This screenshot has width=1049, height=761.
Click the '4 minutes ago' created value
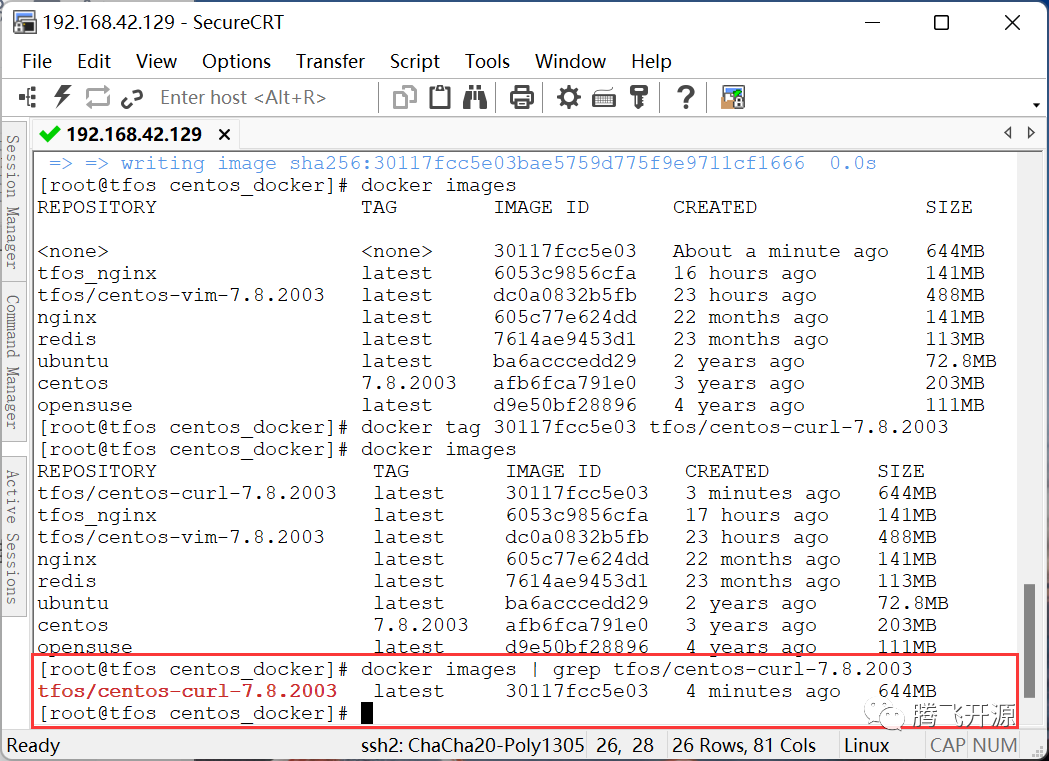point(763,691)
